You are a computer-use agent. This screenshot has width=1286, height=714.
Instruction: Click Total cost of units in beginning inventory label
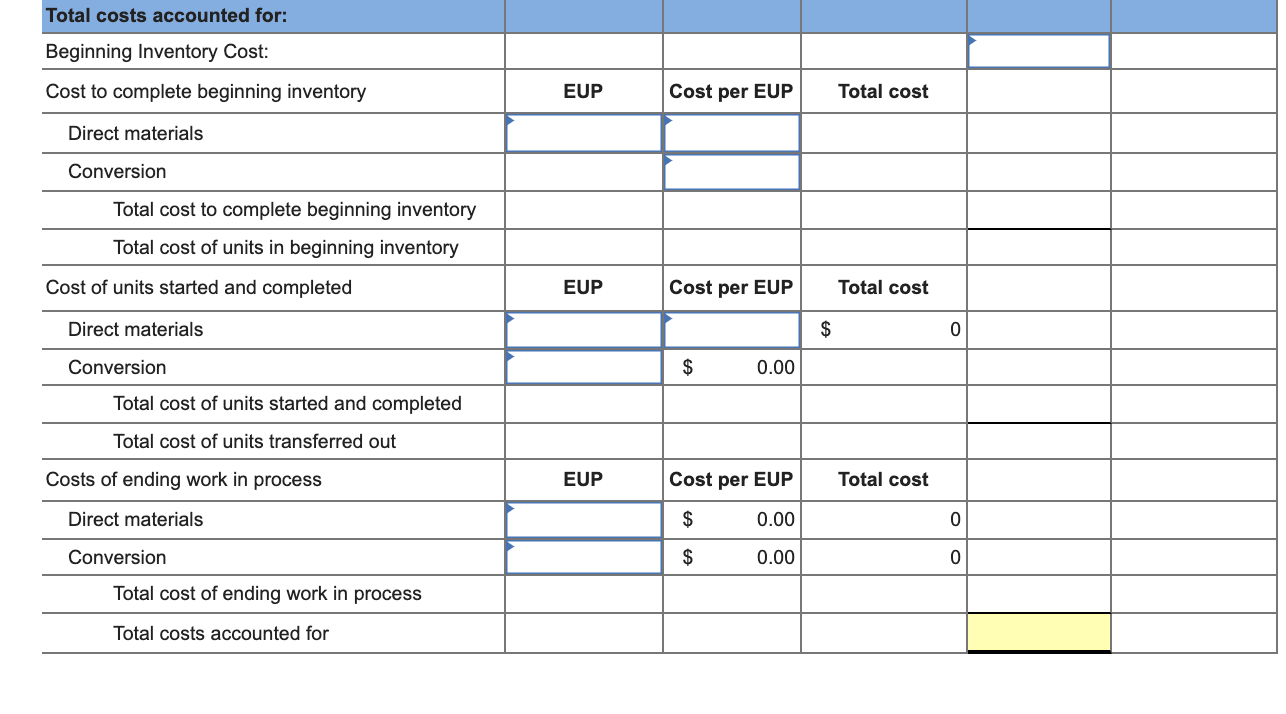pyautogui.click(x=286, y=247)
